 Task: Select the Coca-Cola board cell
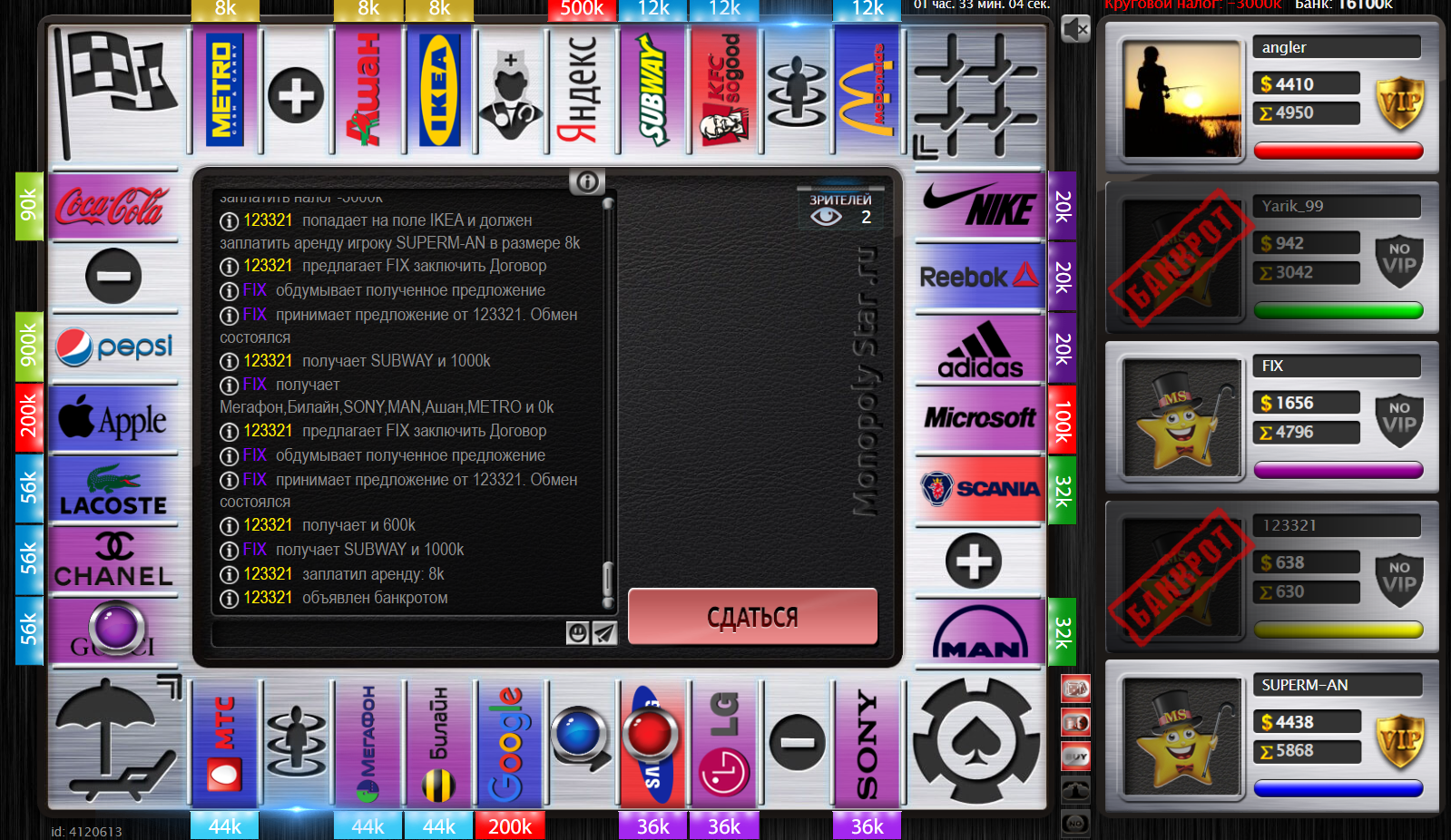[113, 206]
